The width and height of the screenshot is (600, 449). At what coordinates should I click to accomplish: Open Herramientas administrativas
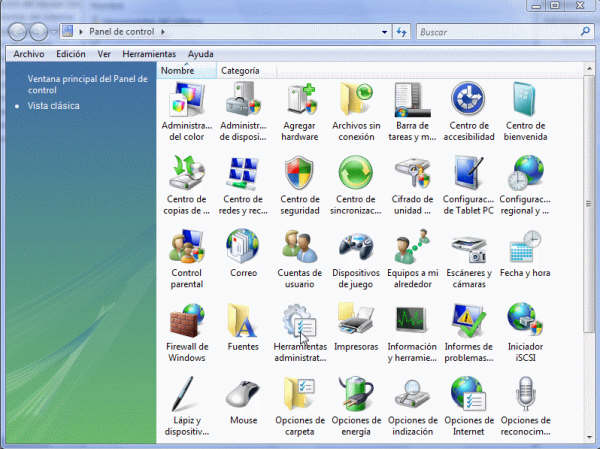coord(300,332)
